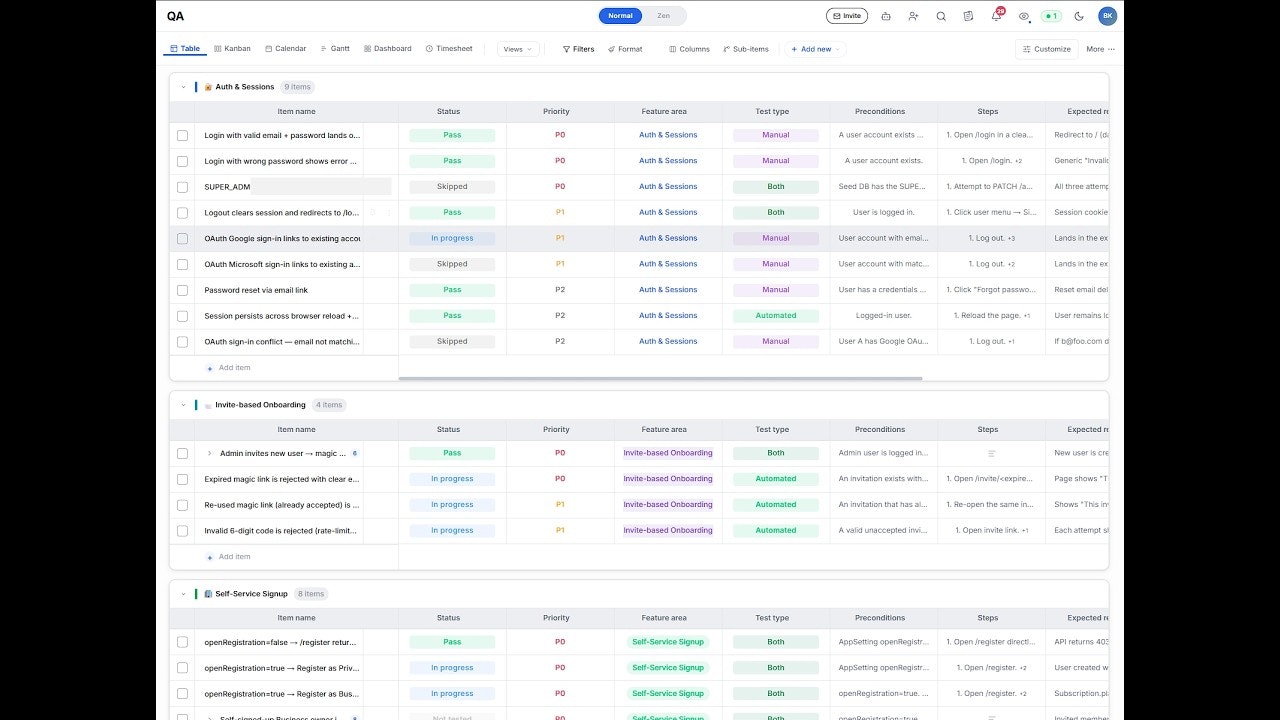Open the Add new dropdown

[x=814, y=49]
